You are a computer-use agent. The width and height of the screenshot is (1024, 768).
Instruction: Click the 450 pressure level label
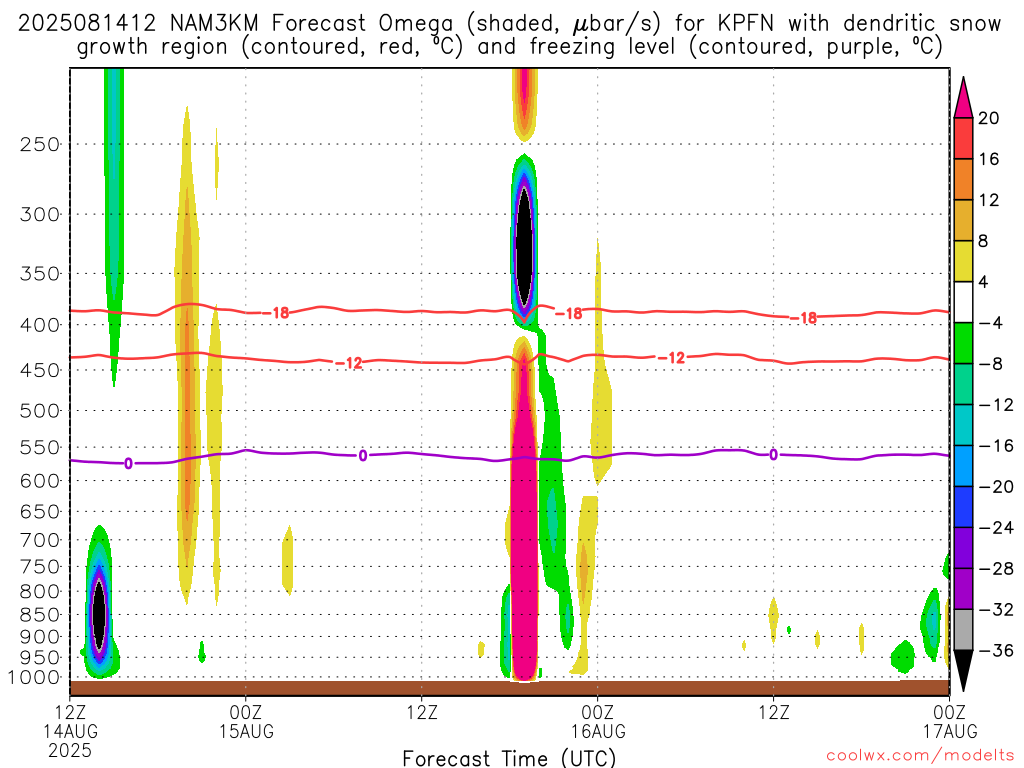coord(40,370)
